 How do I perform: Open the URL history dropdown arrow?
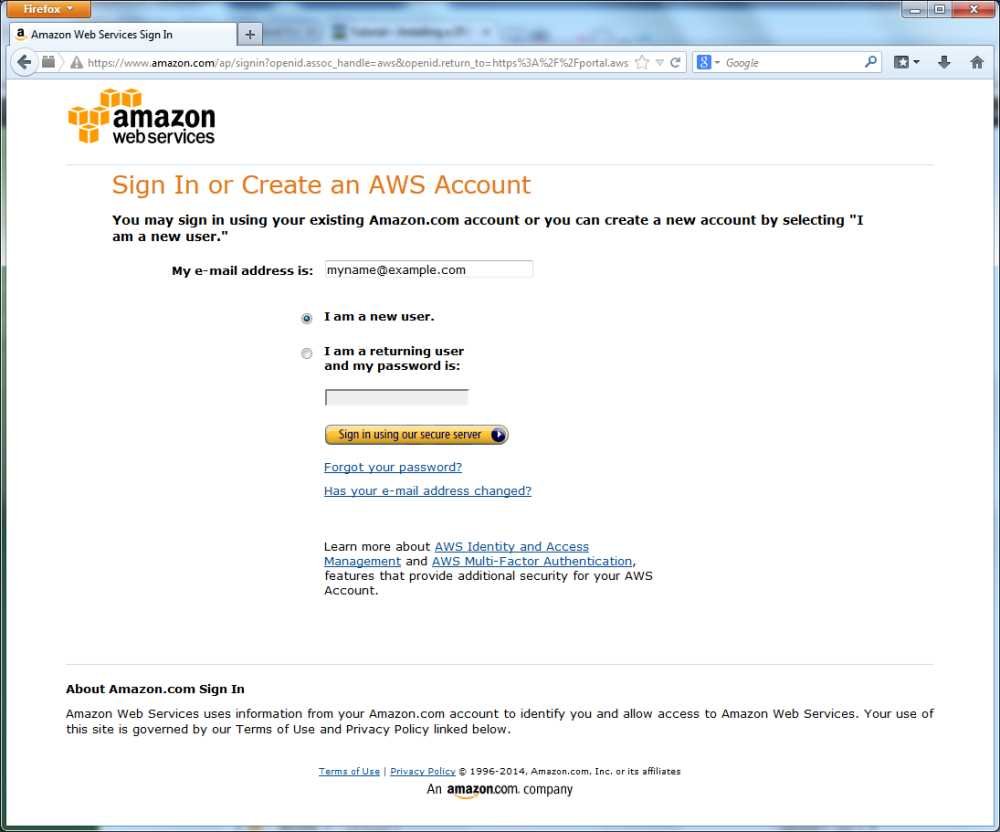[x=660, y=62]
